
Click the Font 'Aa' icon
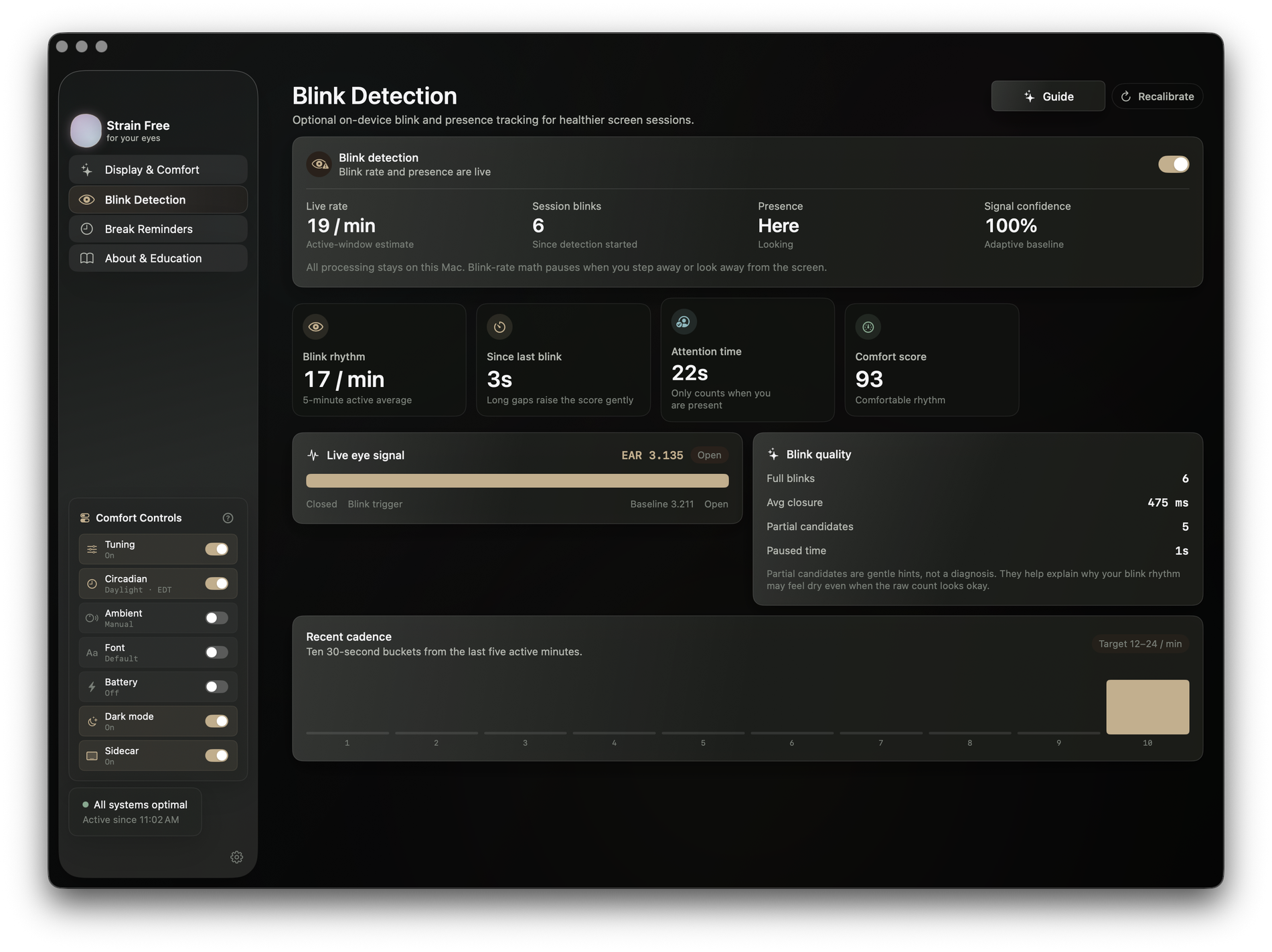(92, 653)
